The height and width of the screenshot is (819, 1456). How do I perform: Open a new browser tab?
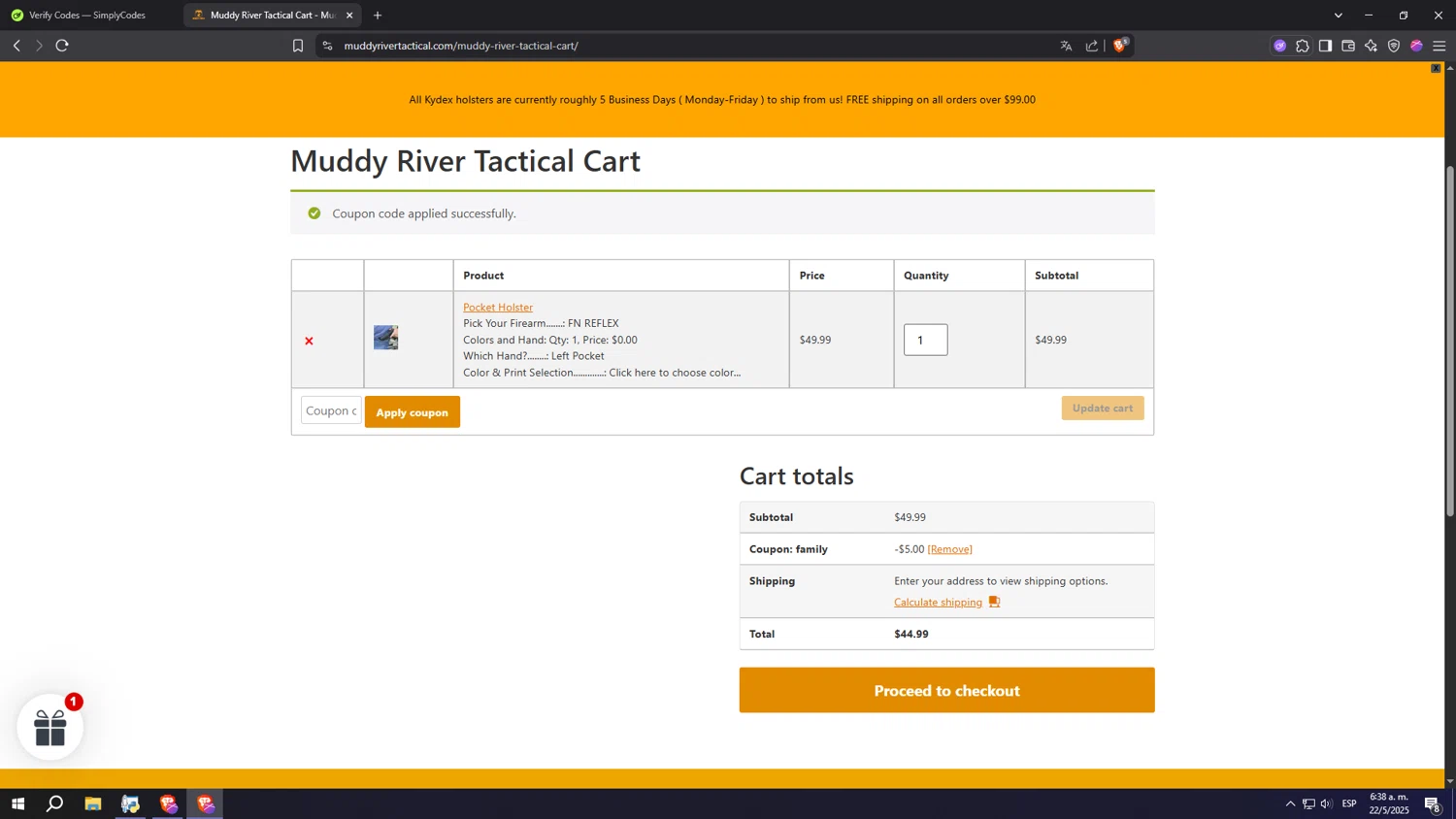(378, 16)
